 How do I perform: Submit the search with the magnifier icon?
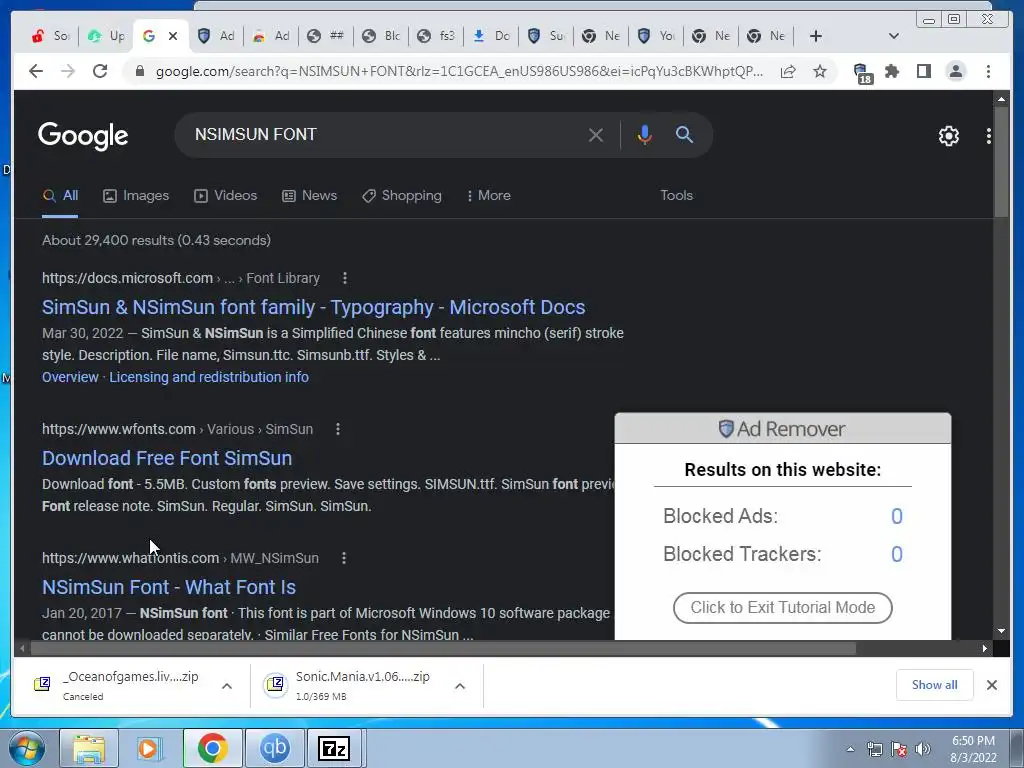684,135
